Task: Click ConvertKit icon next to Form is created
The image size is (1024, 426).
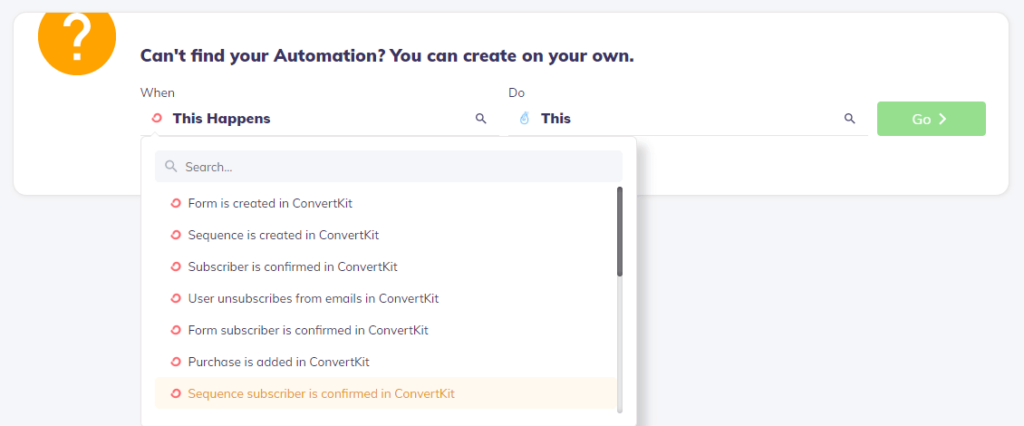Action: pyautogui.click(x=175, y=203)
